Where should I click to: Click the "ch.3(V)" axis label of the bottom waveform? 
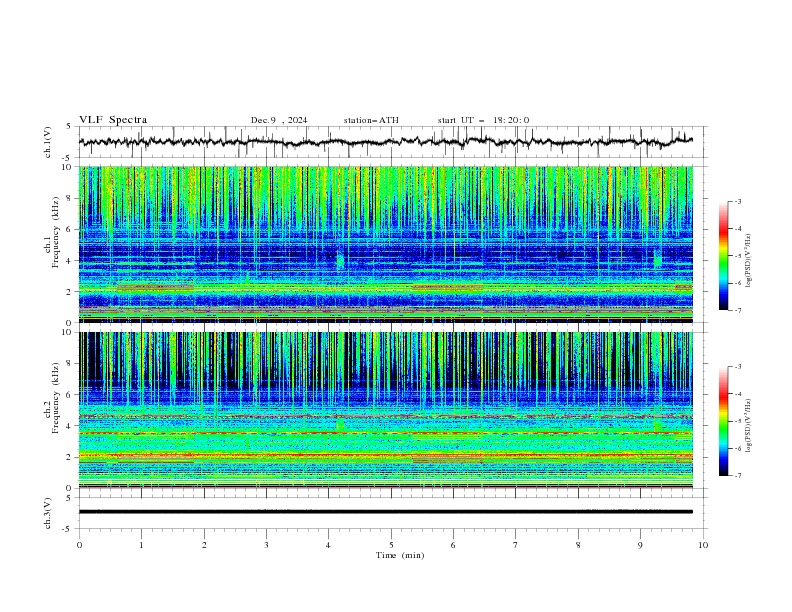[48, 513]
